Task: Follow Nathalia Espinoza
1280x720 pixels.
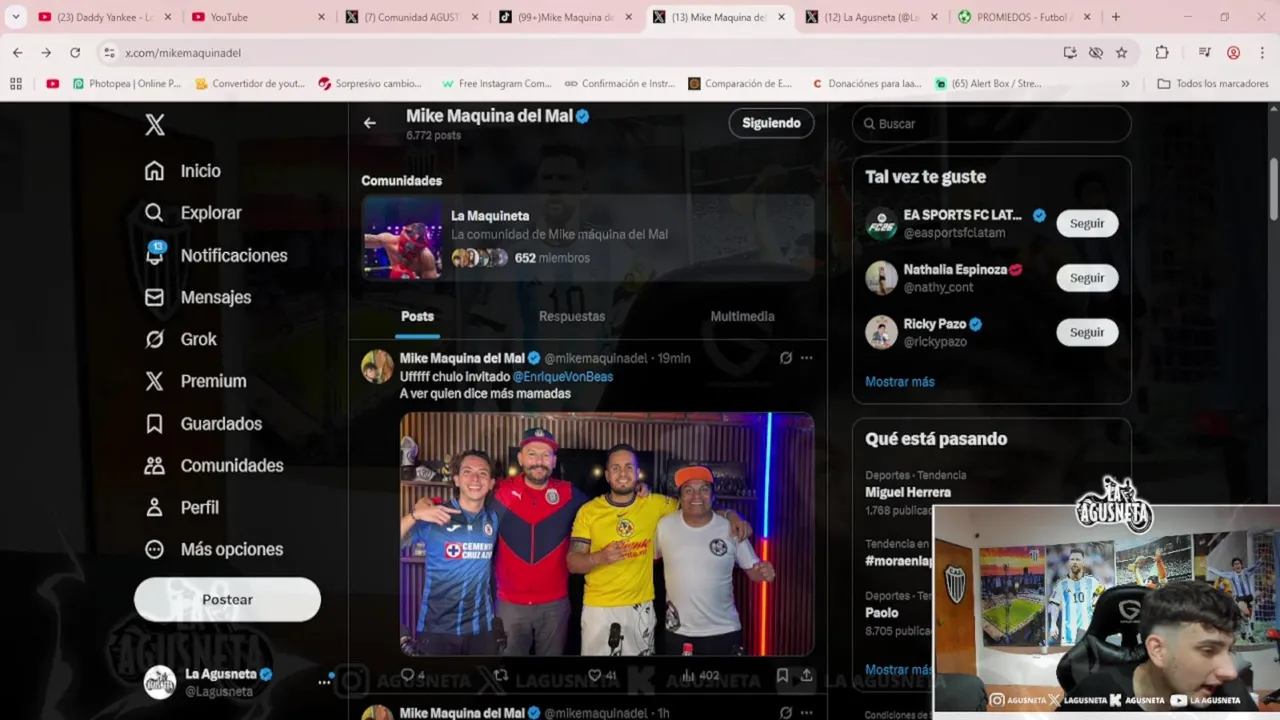Action: (x=1087, y=278)
